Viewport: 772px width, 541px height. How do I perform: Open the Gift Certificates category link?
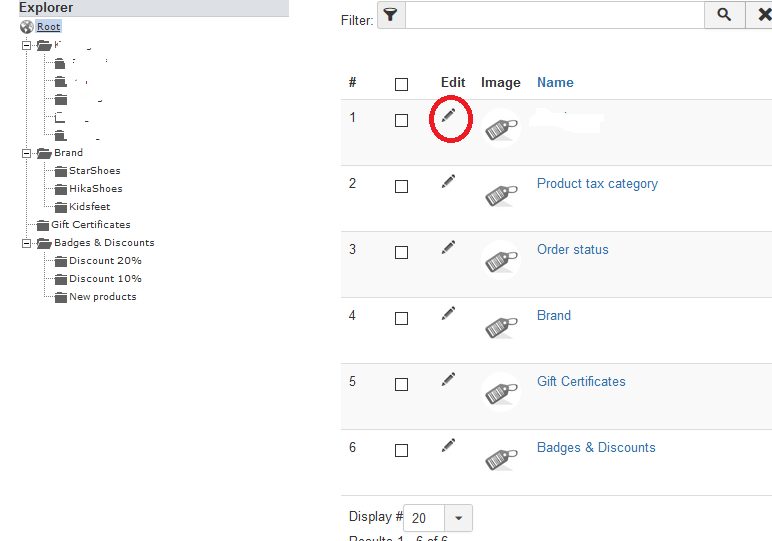point(581,381)
